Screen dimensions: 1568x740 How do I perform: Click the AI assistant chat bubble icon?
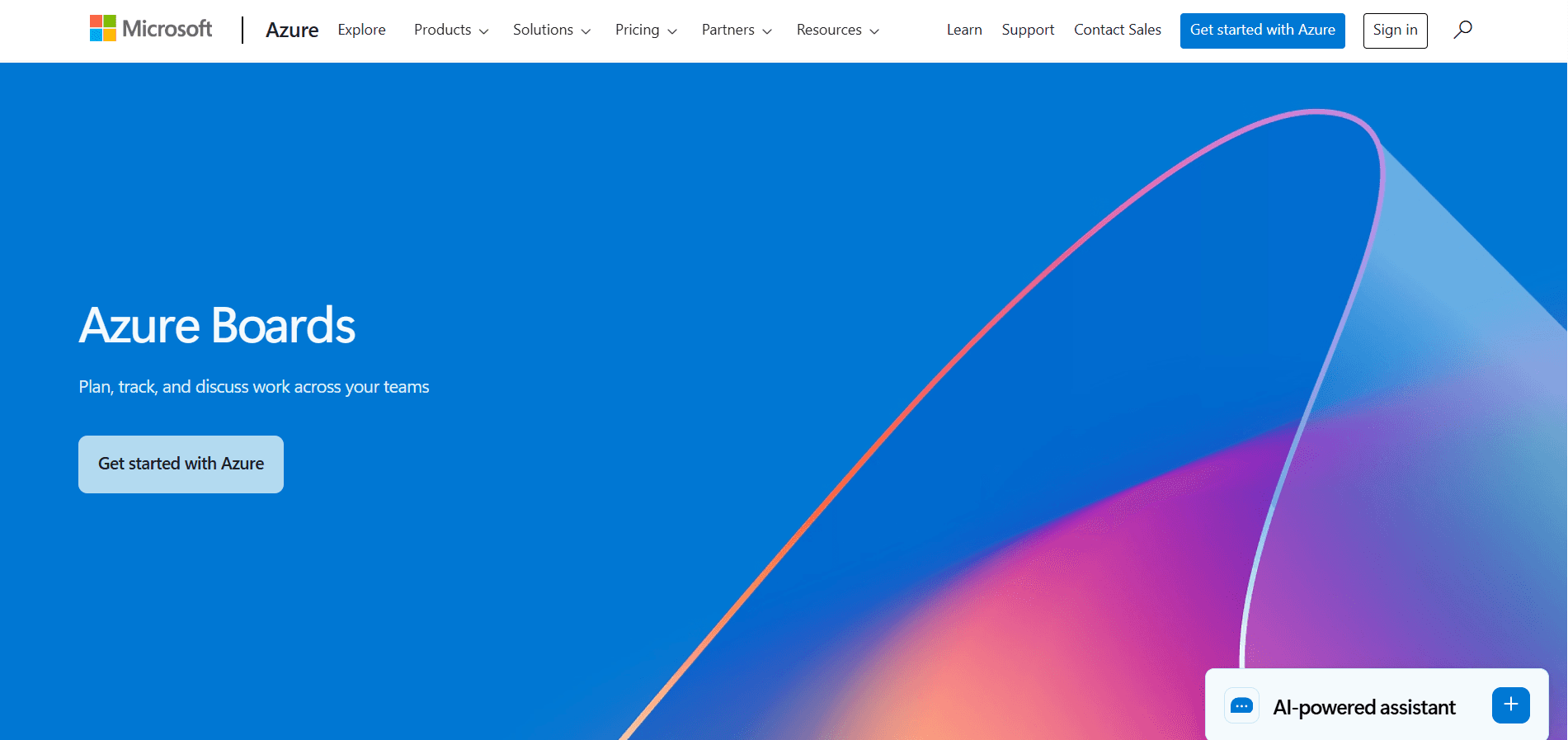click(x=1241, y=705)
